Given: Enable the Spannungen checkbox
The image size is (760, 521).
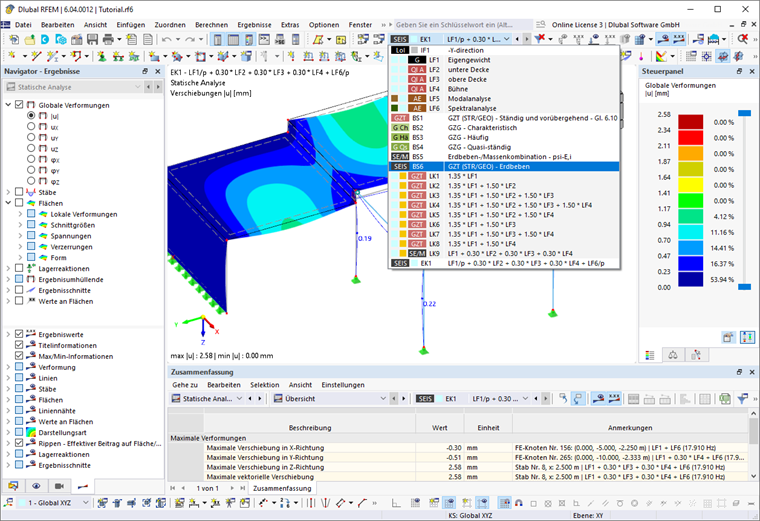Looking at the screenshot, I should click(x=31, y=236).
